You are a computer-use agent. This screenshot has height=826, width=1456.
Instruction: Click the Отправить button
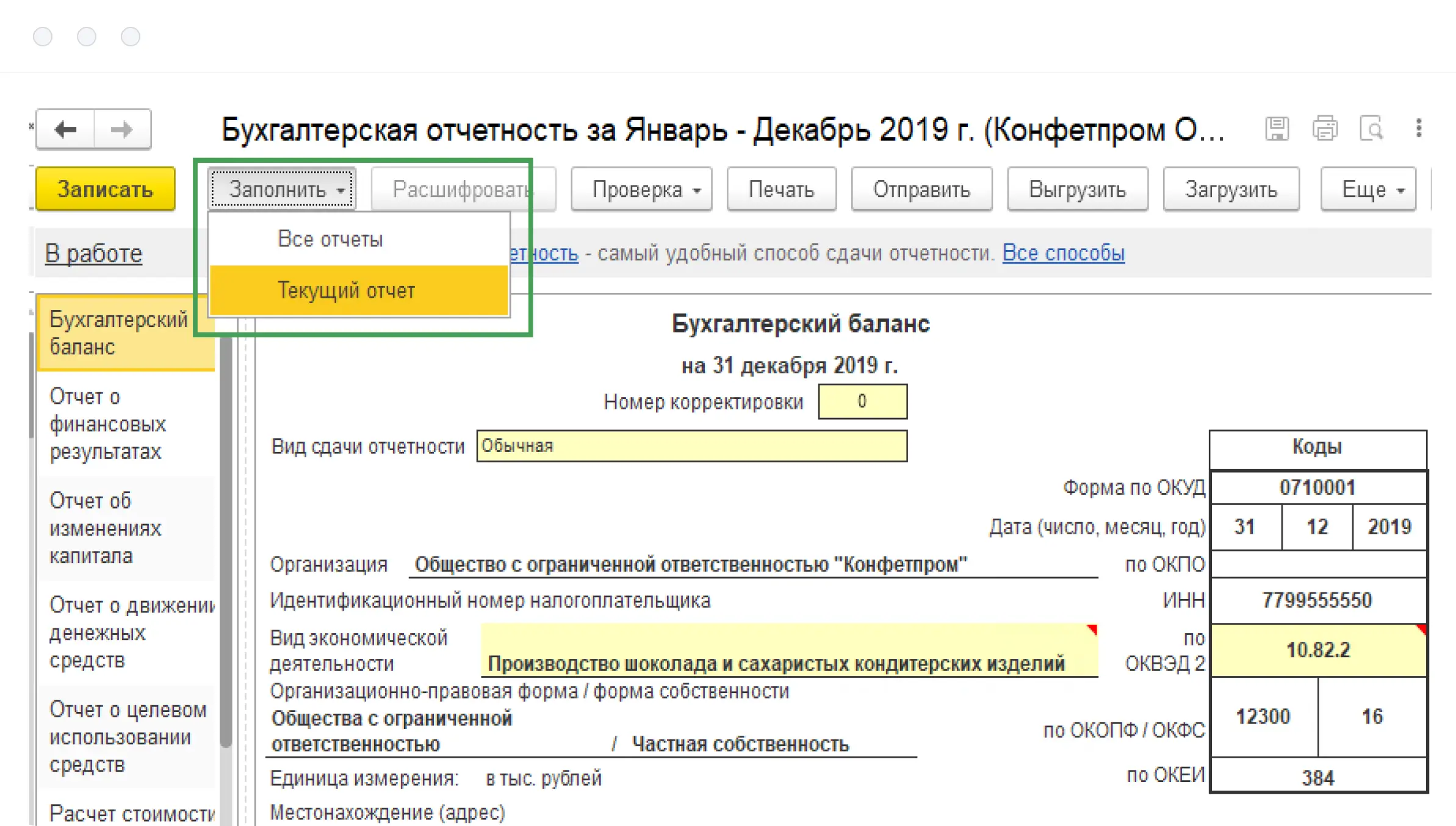tap(921, 190)
